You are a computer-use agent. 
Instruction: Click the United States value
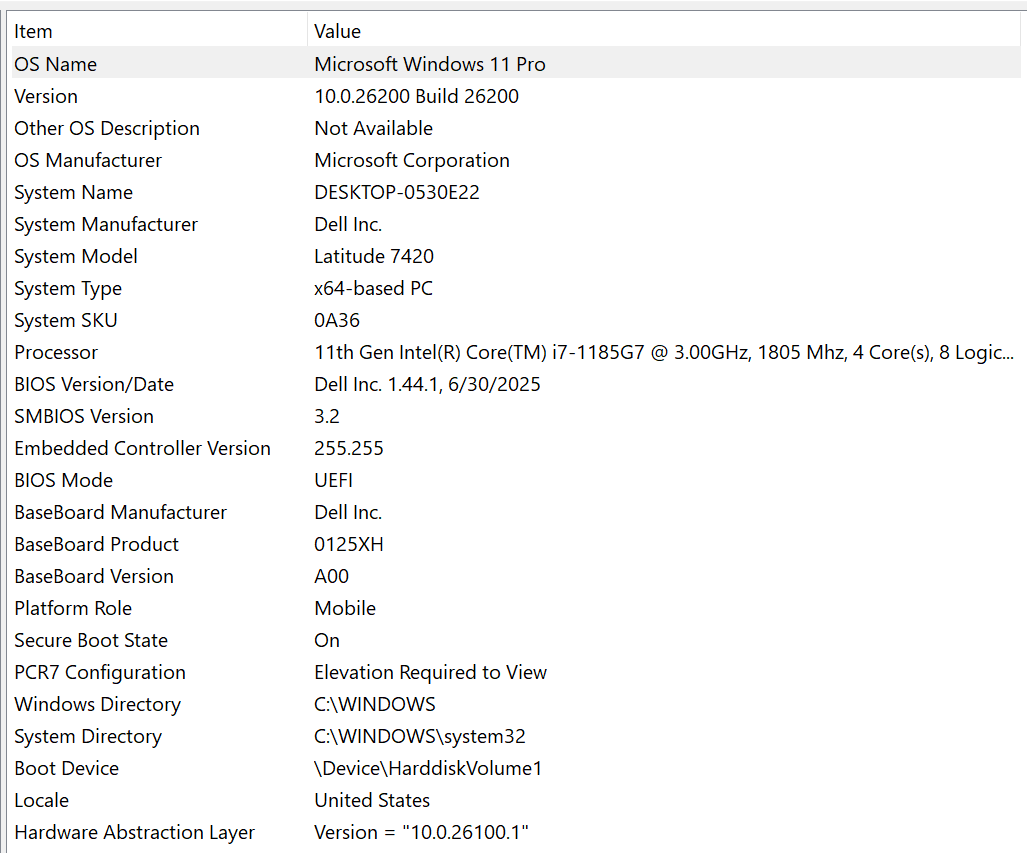(x=372, y=801)
